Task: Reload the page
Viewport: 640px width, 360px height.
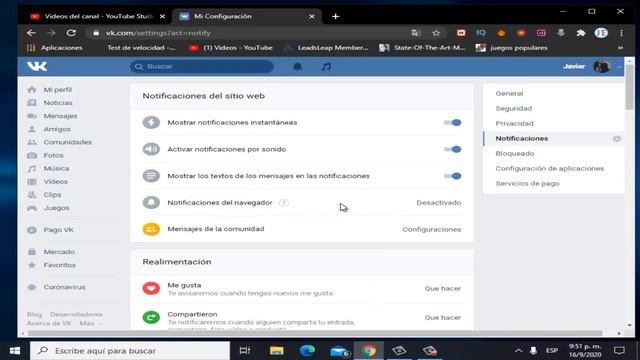Action: [71, 33]
